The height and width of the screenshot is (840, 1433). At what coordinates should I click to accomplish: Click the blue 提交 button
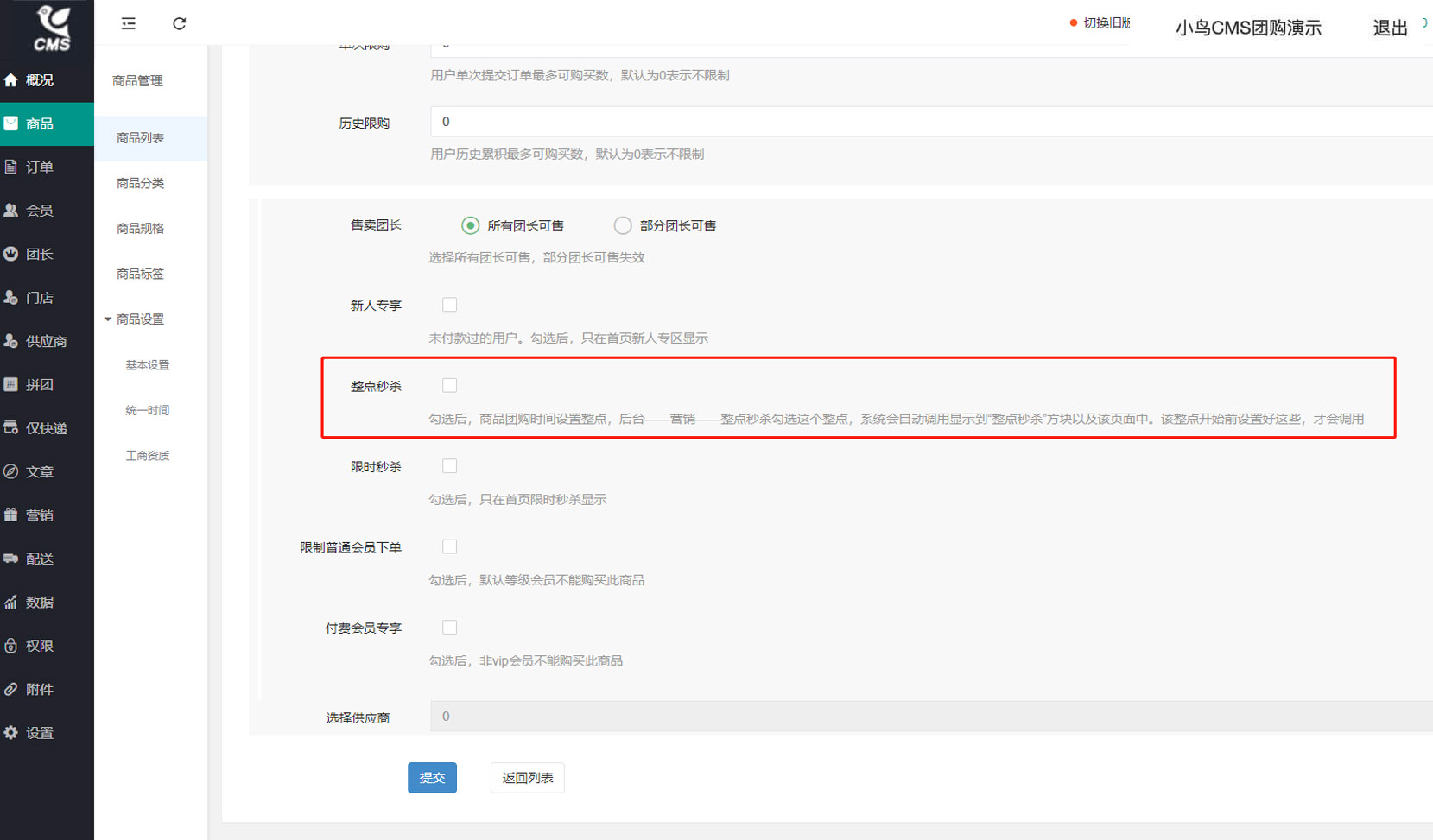pos(432,778)
